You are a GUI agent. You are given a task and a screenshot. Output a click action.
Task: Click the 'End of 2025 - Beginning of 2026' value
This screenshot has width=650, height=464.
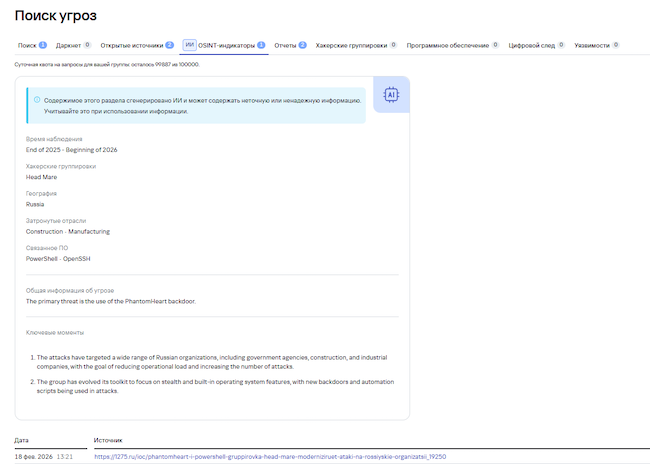tap(71, 150)
